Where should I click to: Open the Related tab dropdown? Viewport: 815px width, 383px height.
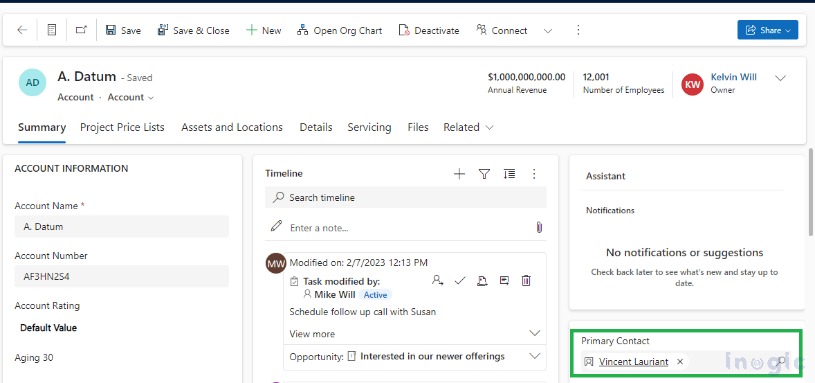coord(468,127)
